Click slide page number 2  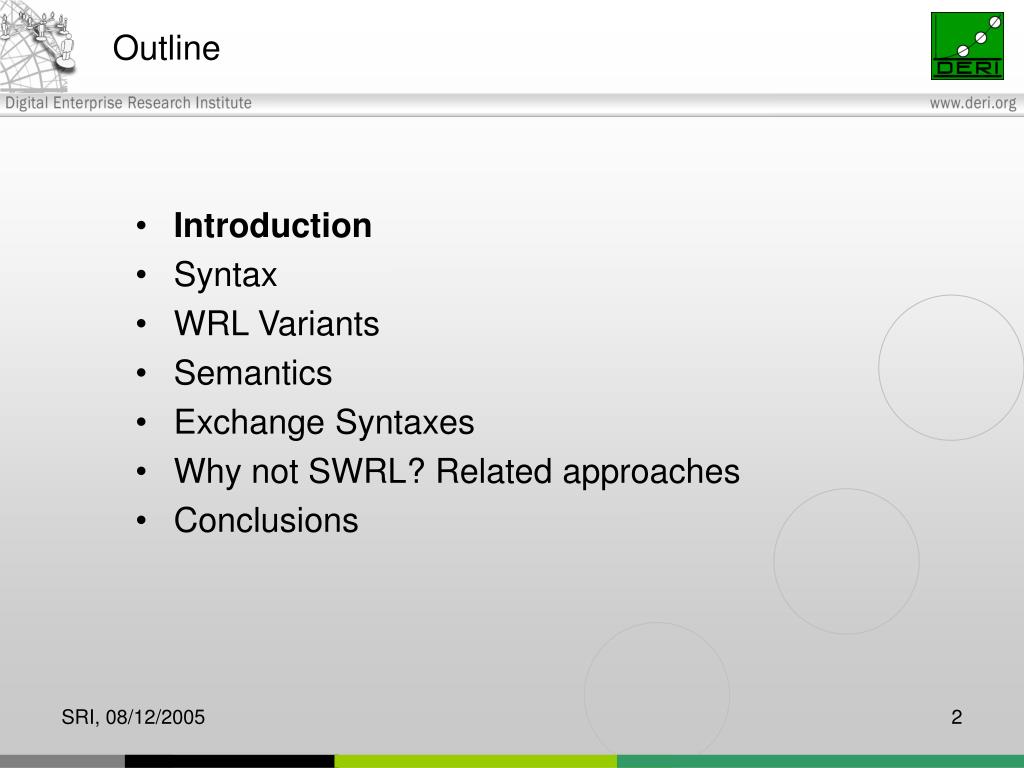(957, 717)
